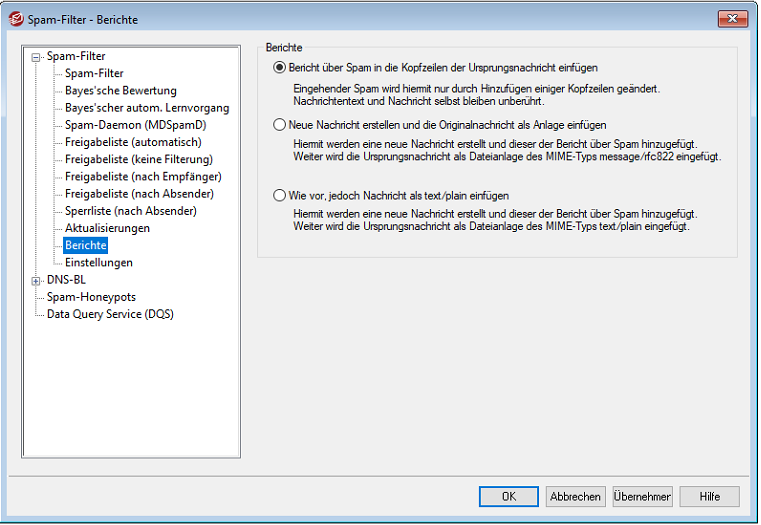Open Data Query Service (DQS)
The height and width of the screenshot is (525, 761).
click(110, 314)
